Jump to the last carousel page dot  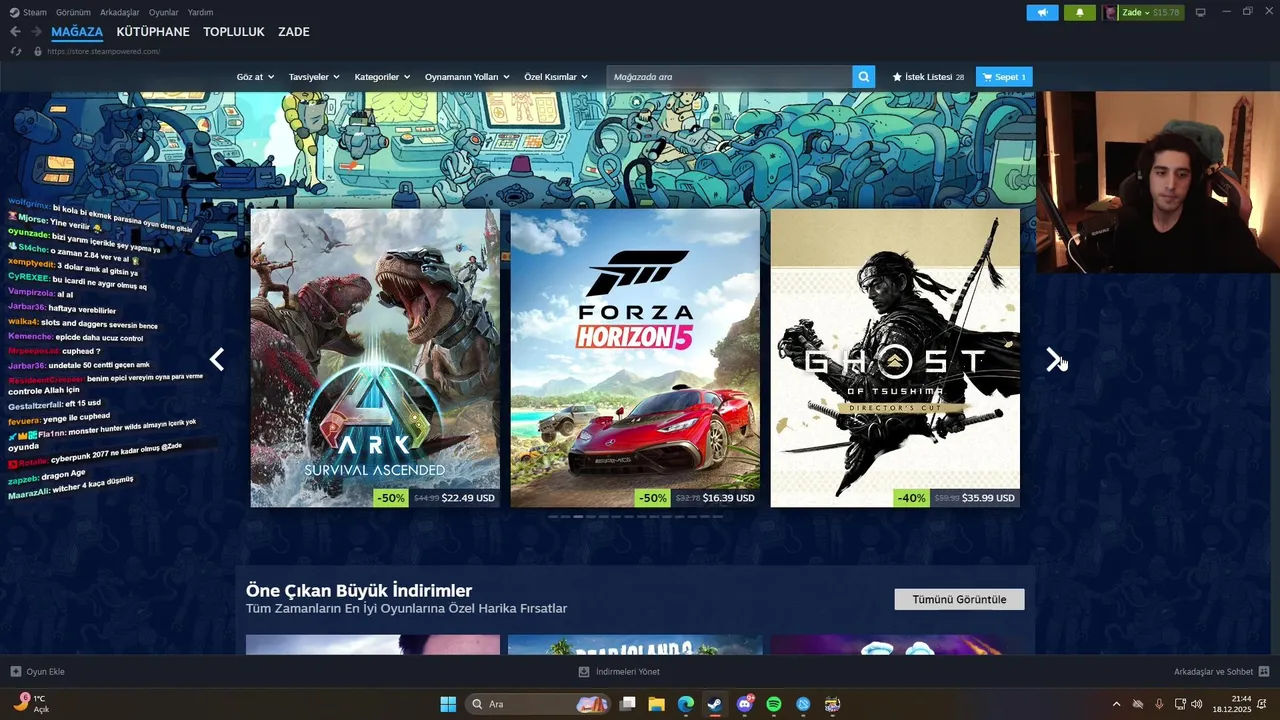click(x=717, y=517)
